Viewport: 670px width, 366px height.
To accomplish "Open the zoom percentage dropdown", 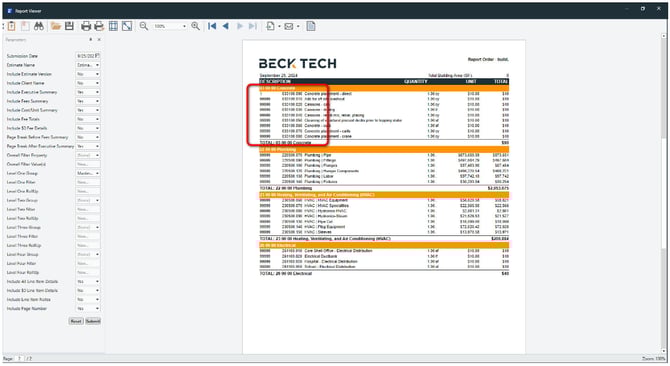I will 184,26.
